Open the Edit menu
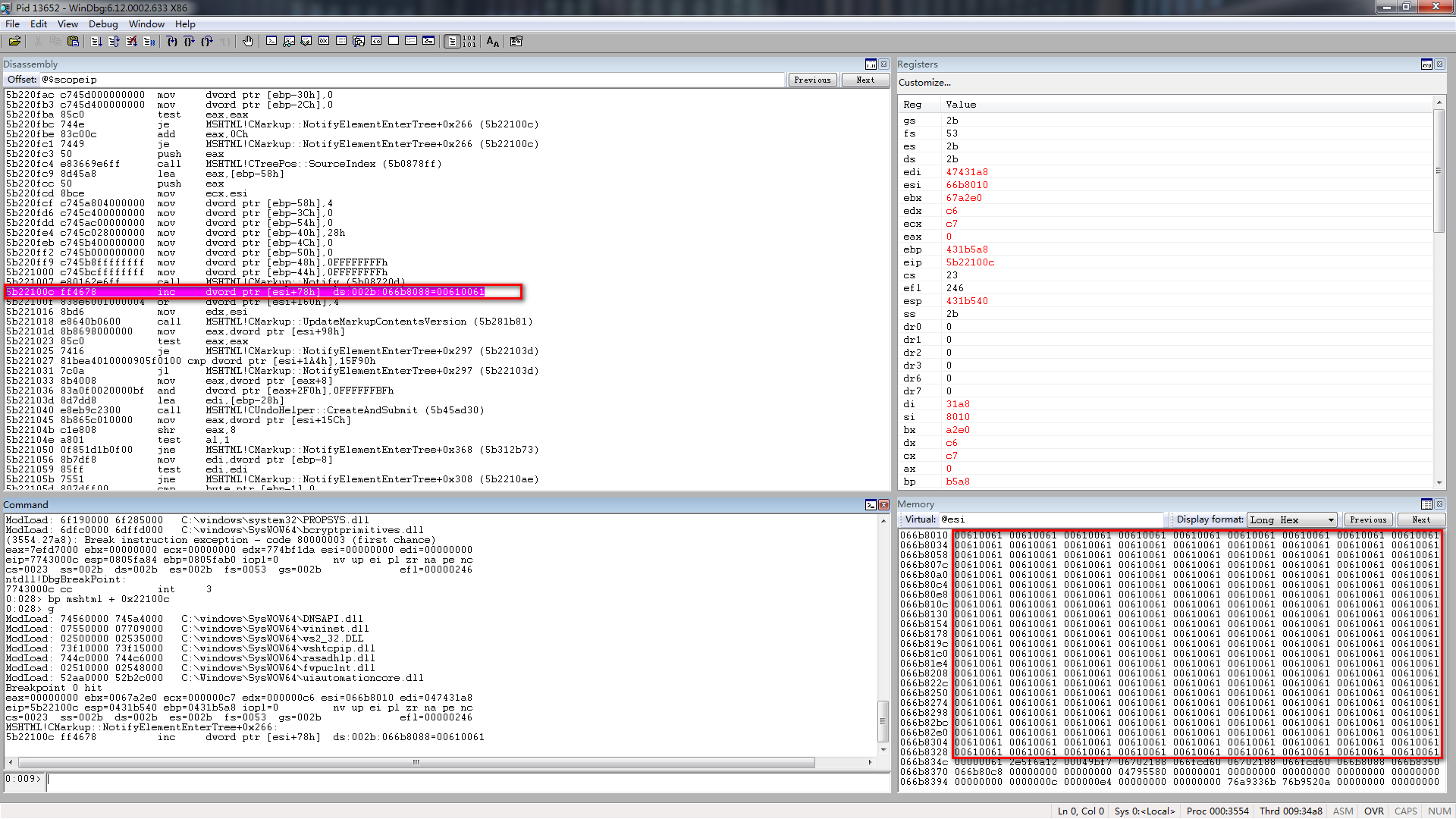This screenshot has width=1456, height=819. [39, 24]
